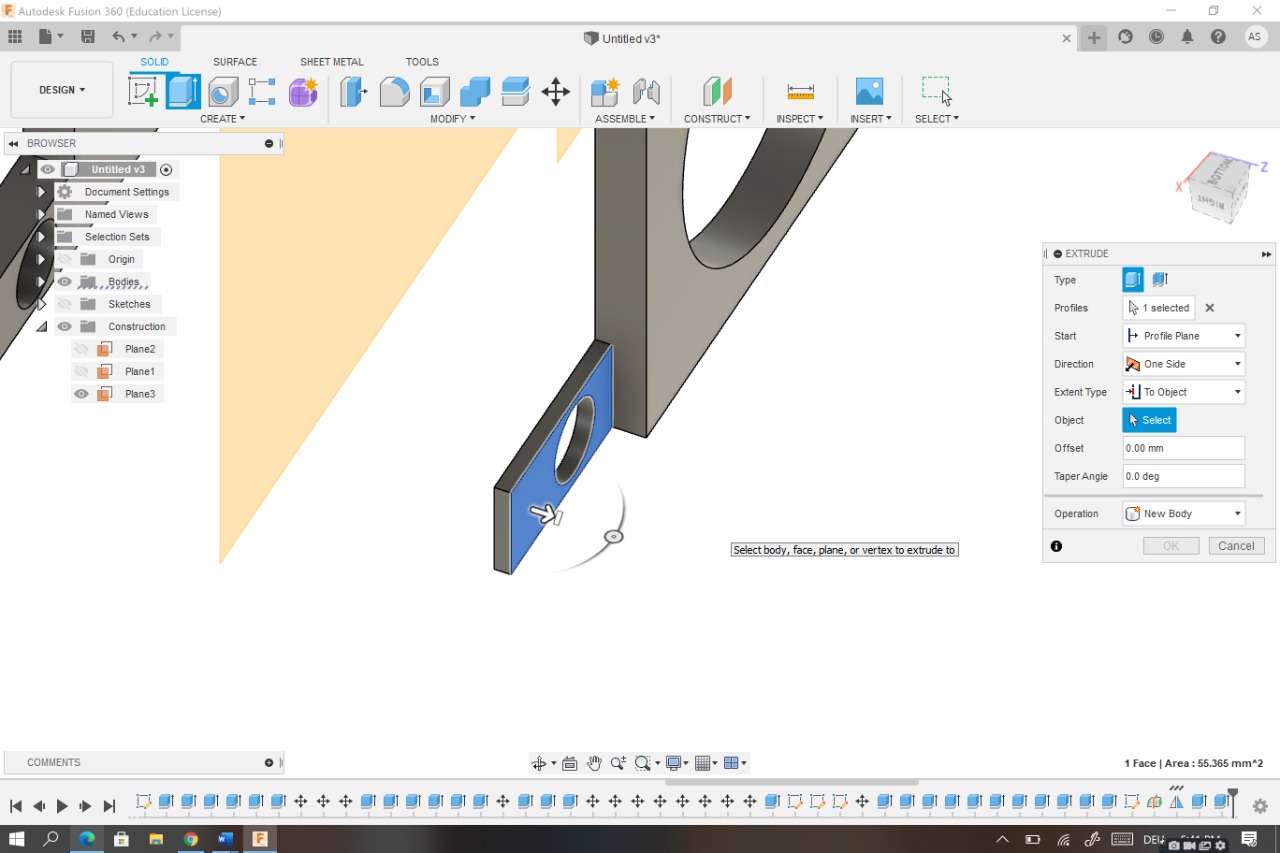This screenshot has height=853, width=1280.
Task: Select the Shell tool
Action: coord(435,92)
